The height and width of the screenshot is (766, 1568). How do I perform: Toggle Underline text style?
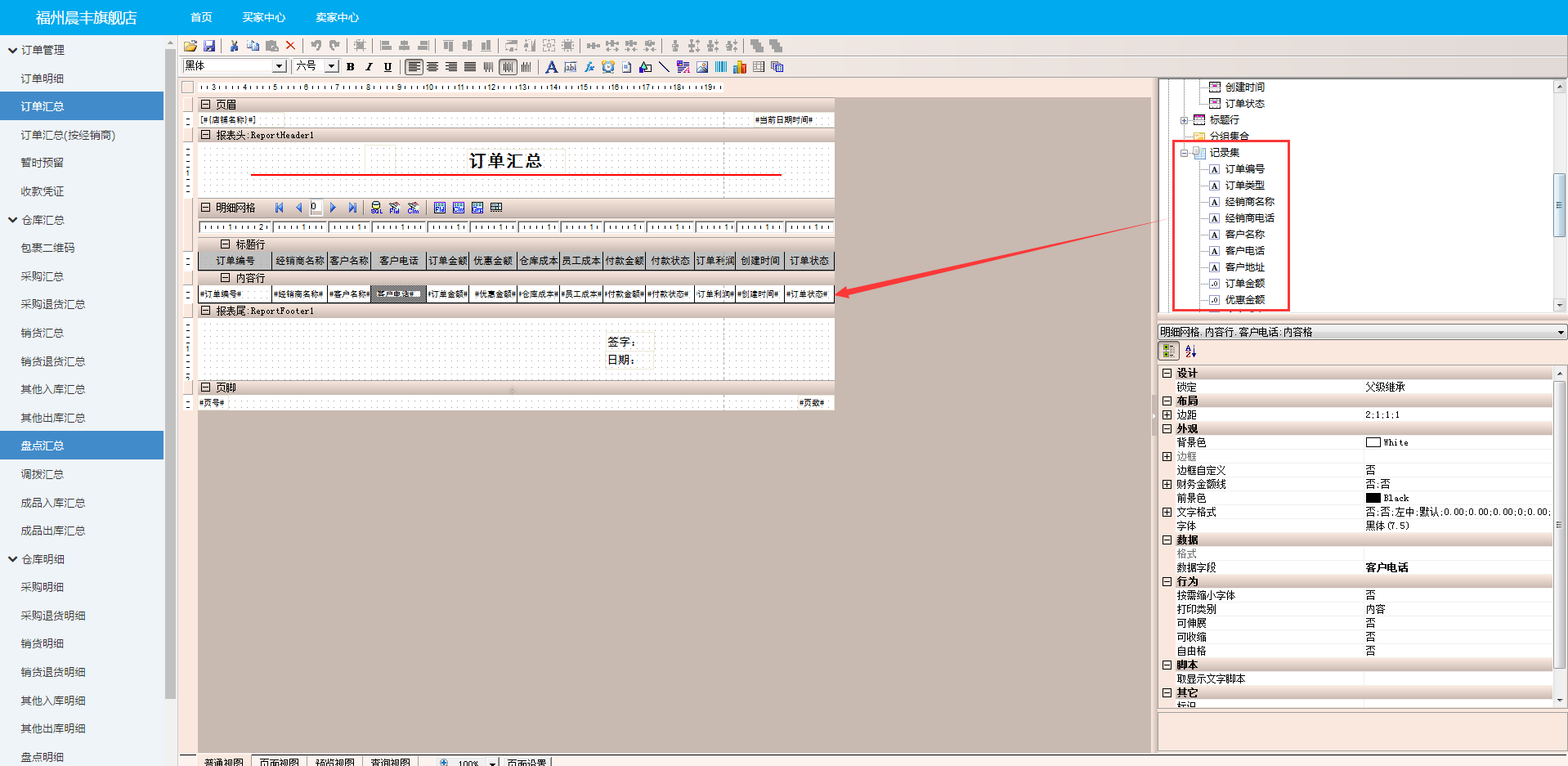tap(388, 67)
